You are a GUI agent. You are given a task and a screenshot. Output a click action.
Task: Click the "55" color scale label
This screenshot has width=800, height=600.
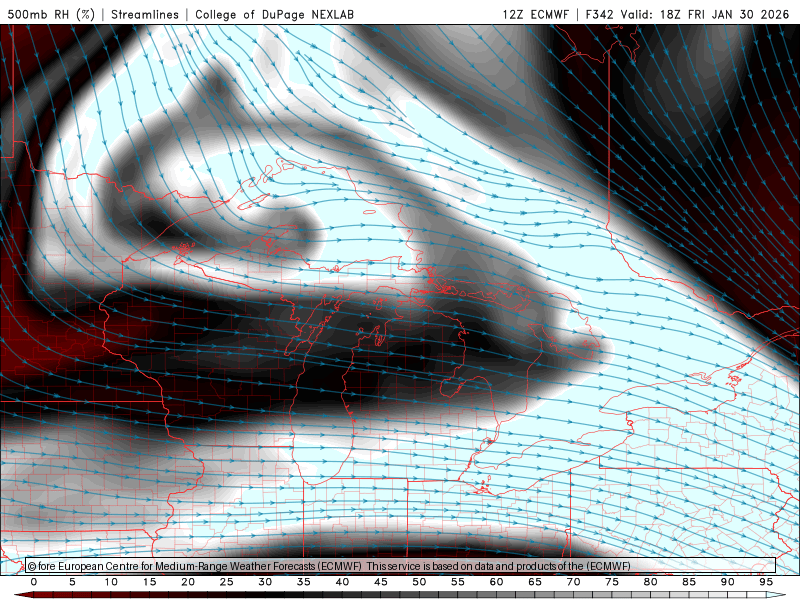(458, 582)
